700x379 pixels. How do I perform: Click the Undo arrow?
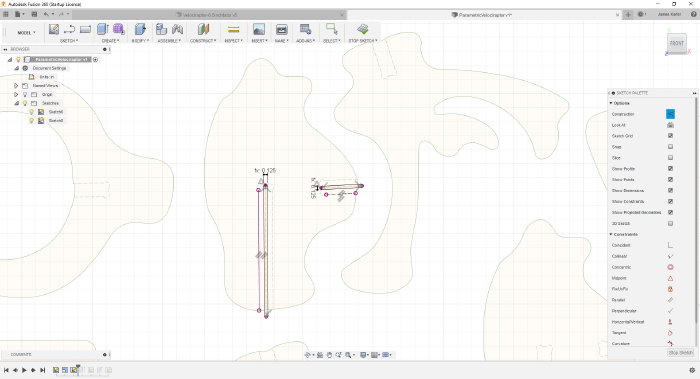(46, 14)
